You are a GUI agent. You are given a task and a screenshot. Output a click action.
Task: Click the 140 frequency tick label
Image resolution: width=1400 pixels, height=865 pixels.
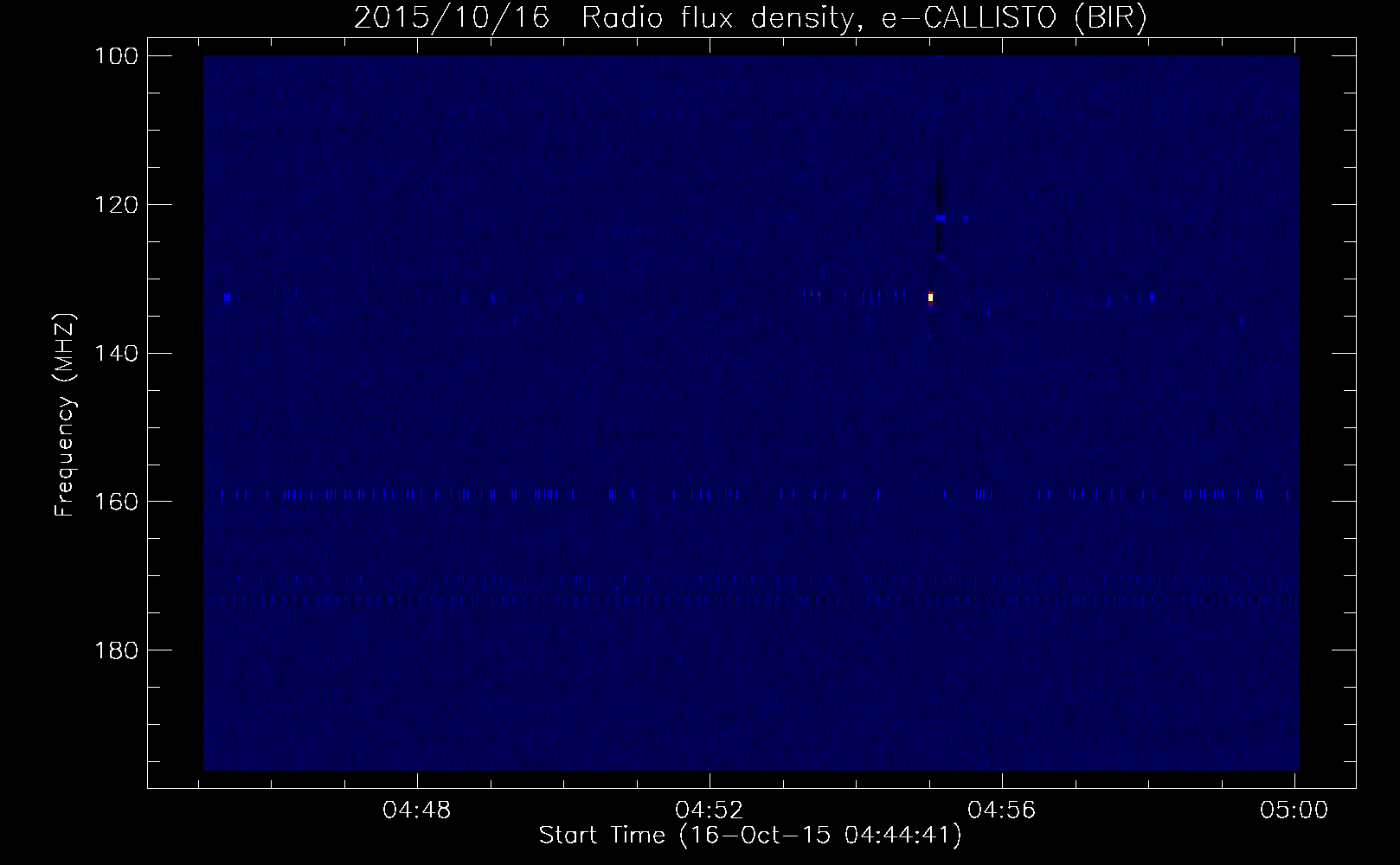117,354
